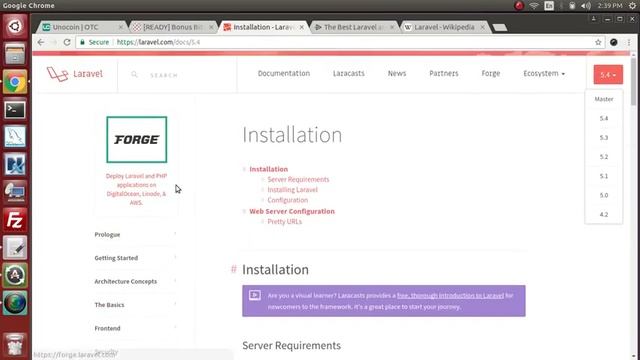This screenshot has width=640, height=360.
Task: Click the search magnifier icon
Action: coord(134,75)
